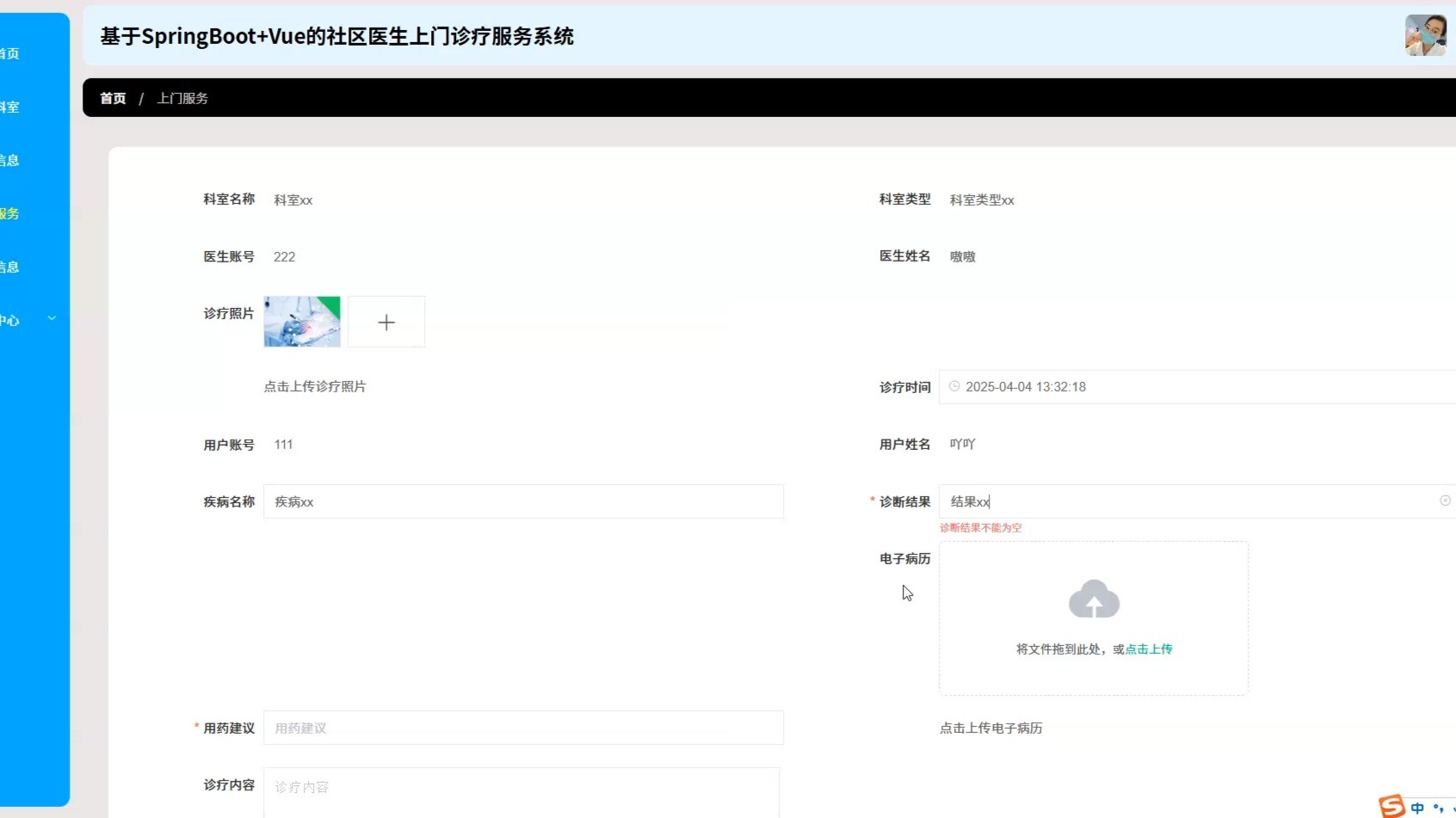
Task: Click the 用户账号 value 111
Action: pos(283,445)
